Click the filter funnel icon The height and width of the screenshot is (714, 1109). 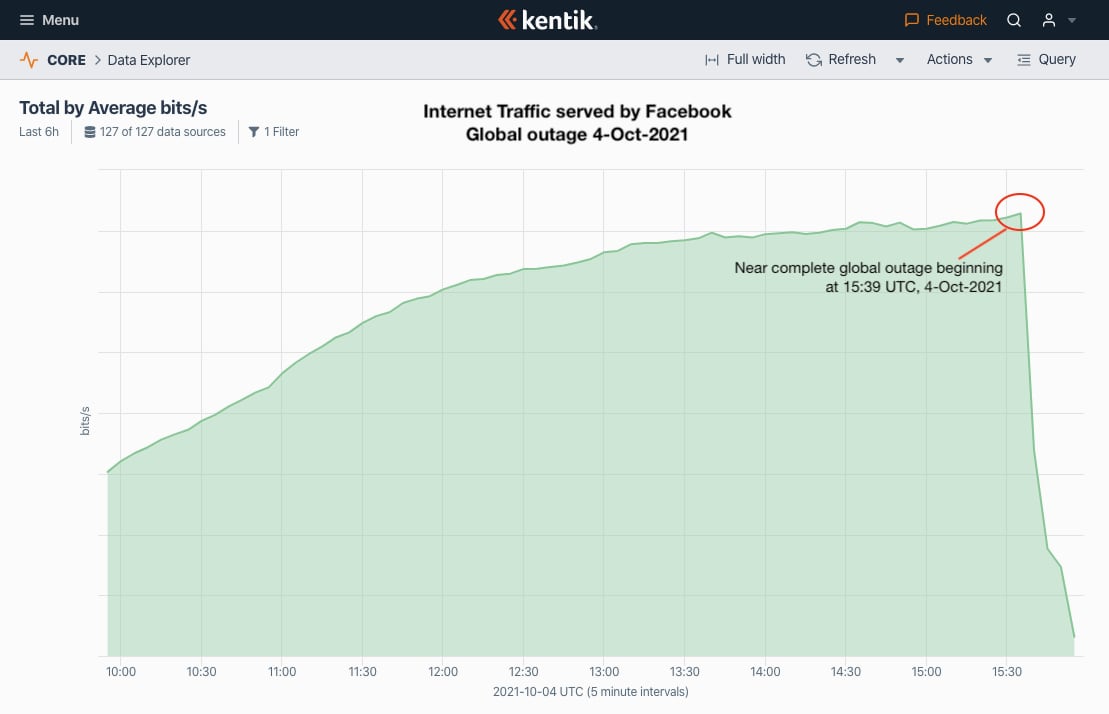click(x=254, y=132)
